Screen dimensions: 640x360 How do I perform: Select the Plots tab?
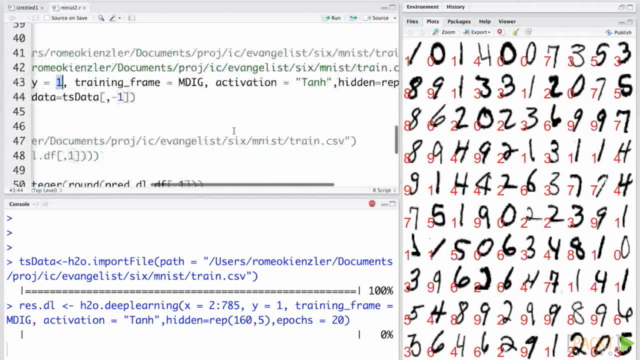[433, 22]
